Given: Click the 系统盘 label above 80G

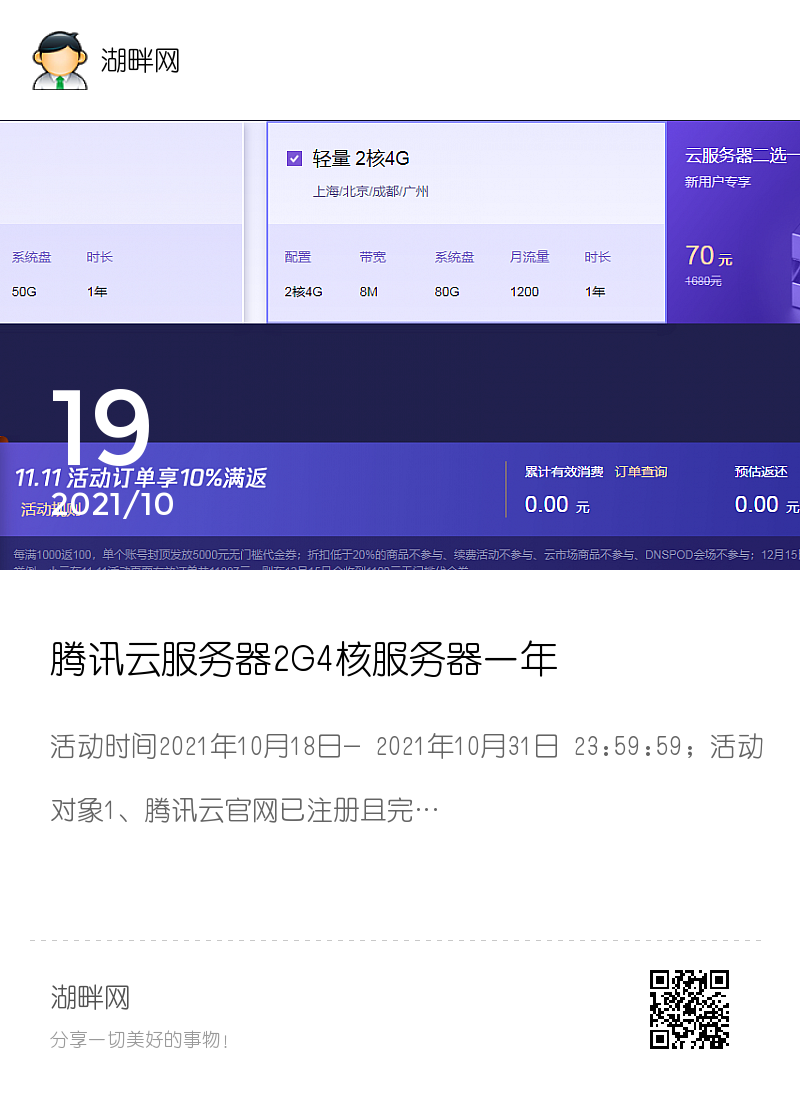Looking at the screenshot, I should (454, 257).
